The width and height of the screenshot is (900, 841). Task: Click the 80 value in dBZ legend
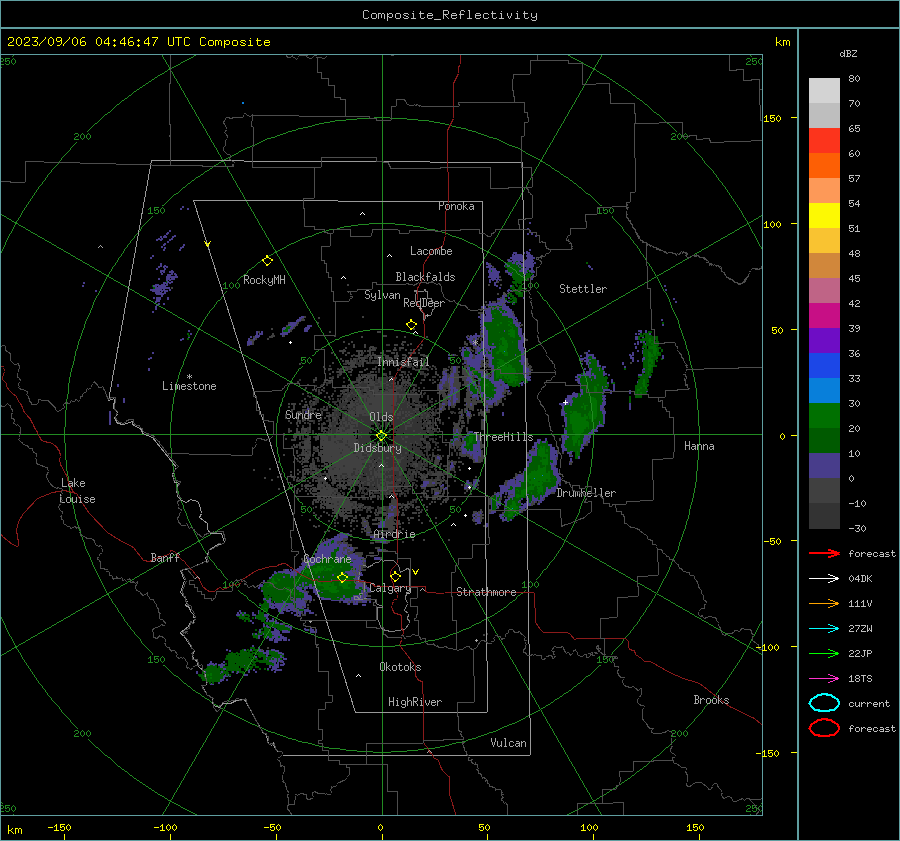click(x=854, y=79)
